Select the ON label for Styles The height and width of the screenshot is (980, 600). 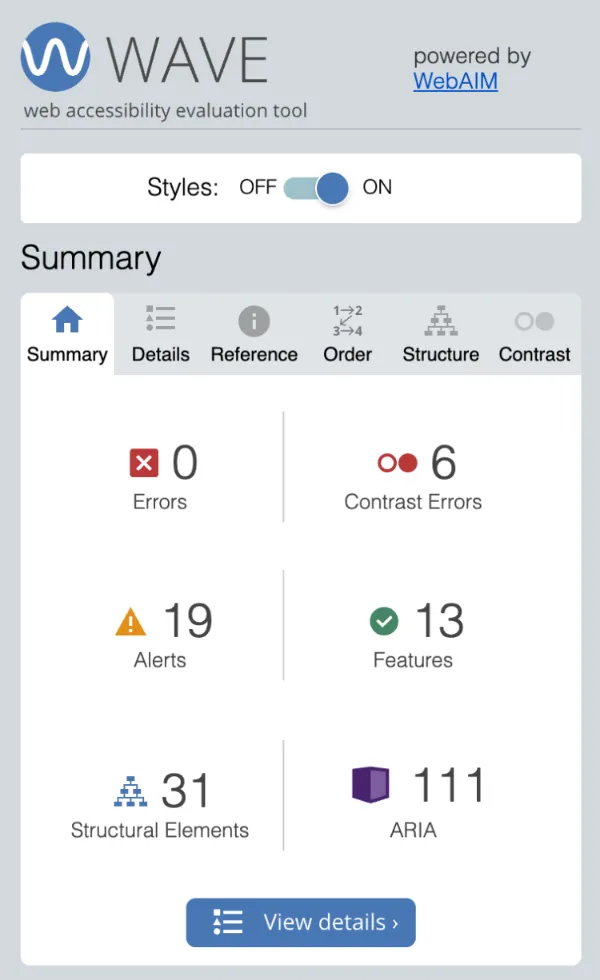point(377,187)
